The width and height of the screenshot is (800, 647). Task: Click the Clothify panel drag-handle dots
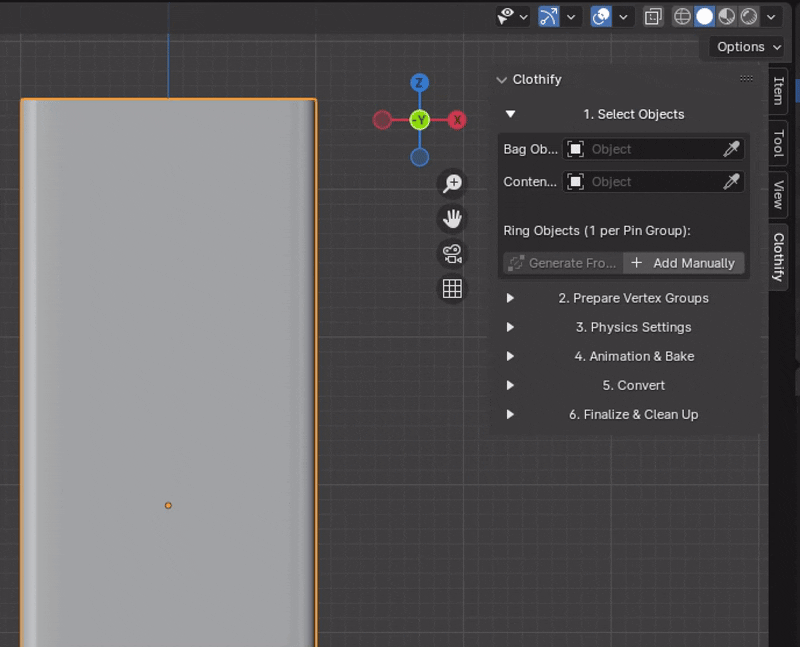click(x=746, y=79)
